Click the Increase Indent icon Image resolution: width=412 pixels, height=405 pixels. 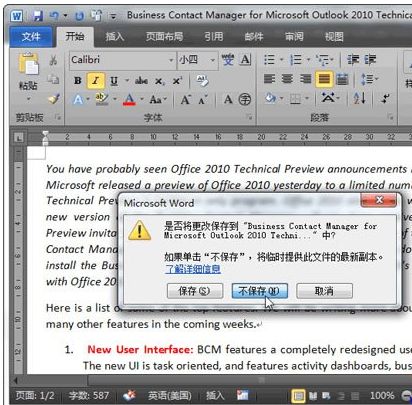(371, 60)
